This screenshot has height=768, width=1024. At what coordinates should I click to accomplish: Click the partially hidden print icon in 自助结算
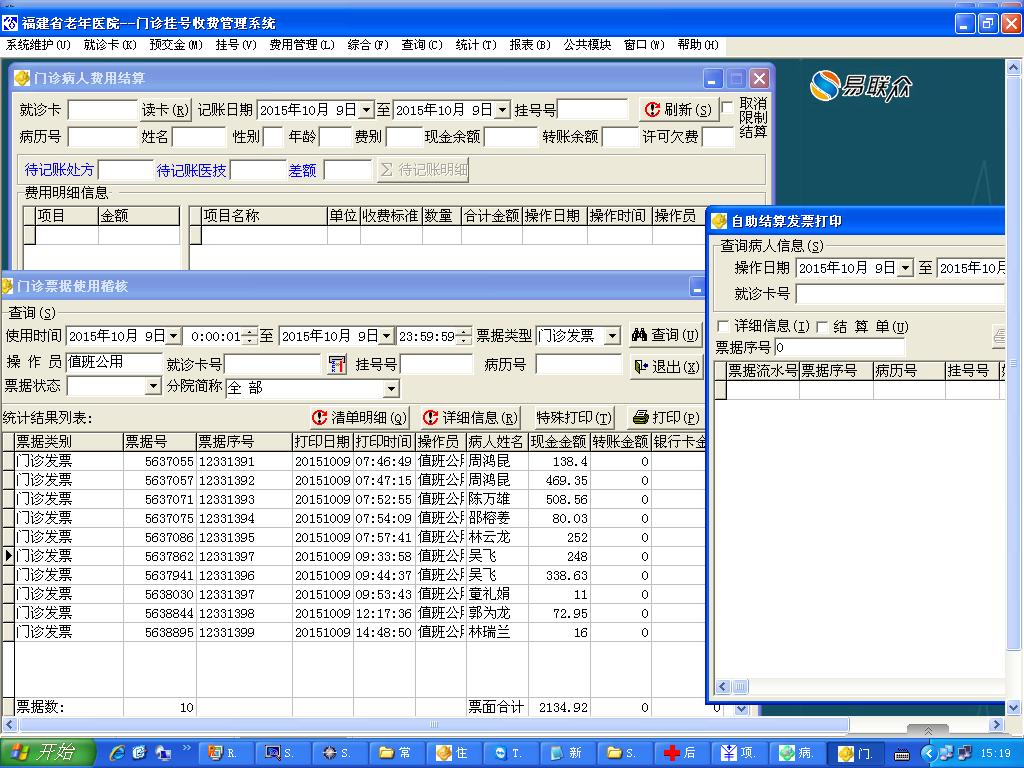click(999, 336)
